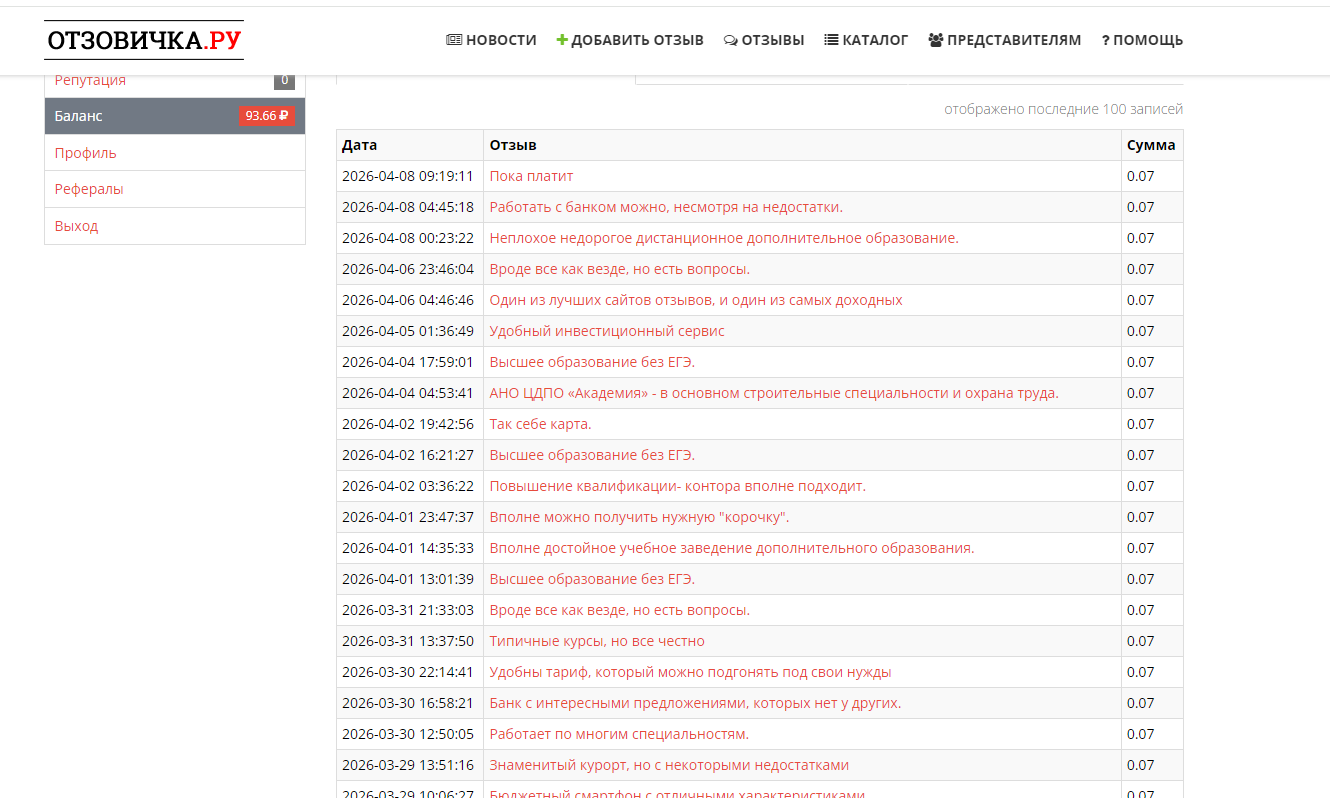The image size is (1330, 798).
Task: Click the reputation count badge showing 0
Action: point(284,81)
